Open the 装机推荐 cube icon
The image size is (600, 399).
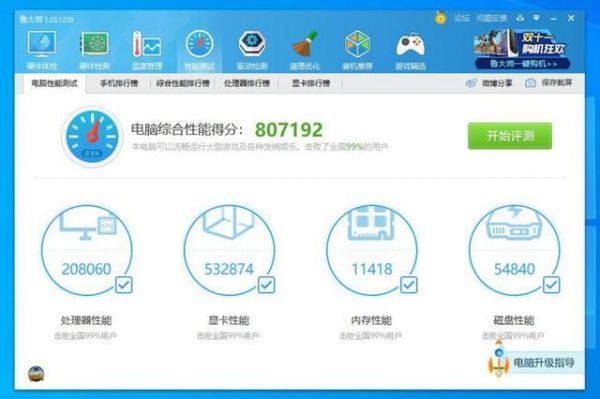[357, 44]
